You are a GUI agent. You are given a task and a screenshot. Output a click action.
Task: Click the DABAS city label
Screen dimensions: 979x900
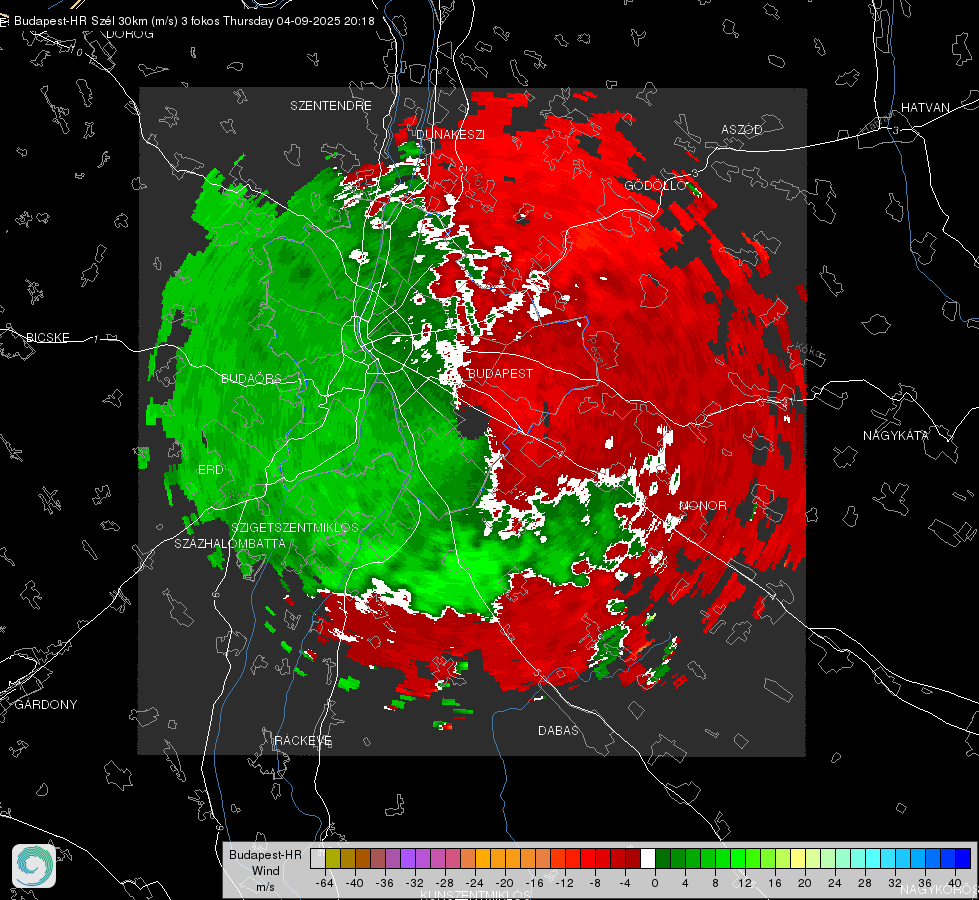click(x=558, y=730)
